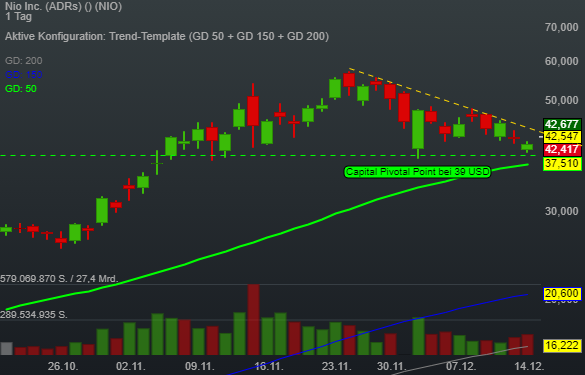Select the 'GD: 50' legend entry

[21, 89]
